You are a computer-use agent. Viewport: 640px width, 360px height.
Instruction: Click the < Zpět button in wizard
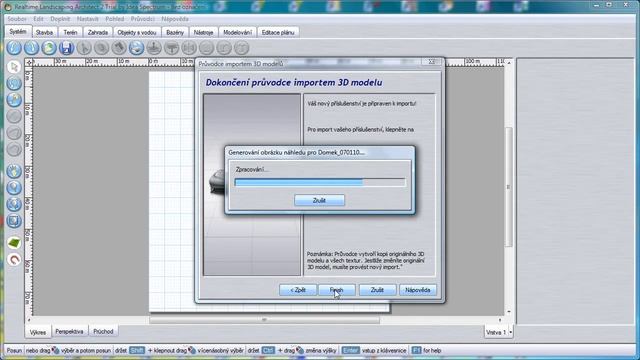tap(298, 290)
